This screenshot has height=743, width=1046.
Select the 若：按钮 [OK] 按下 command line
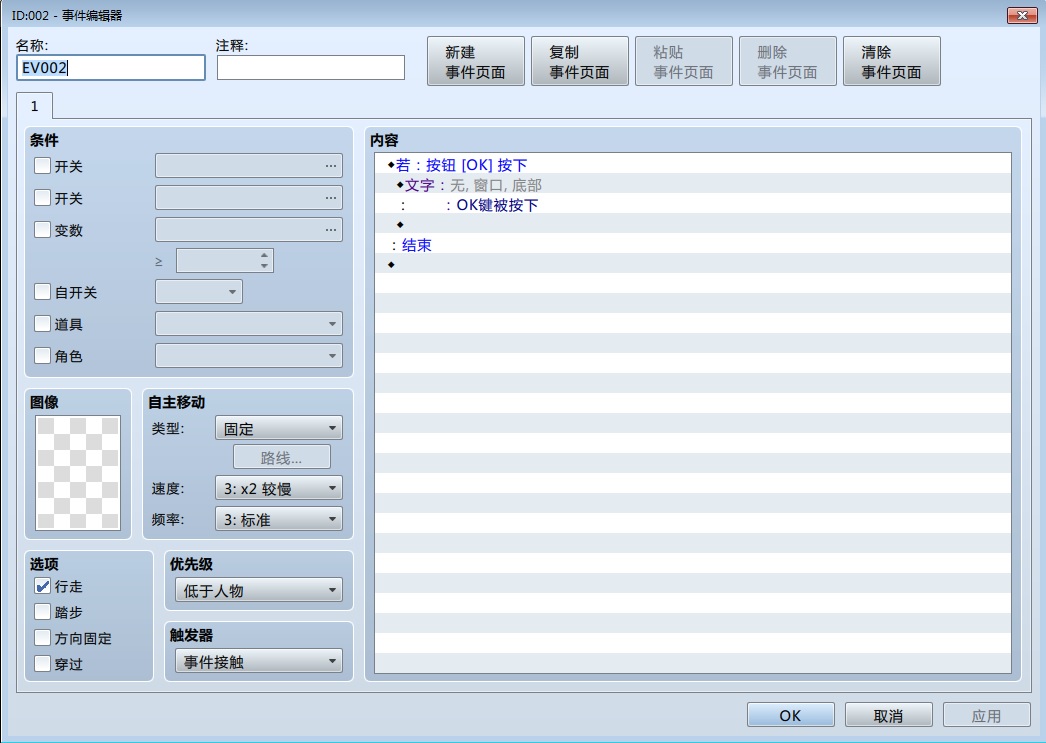coord(692,165)
